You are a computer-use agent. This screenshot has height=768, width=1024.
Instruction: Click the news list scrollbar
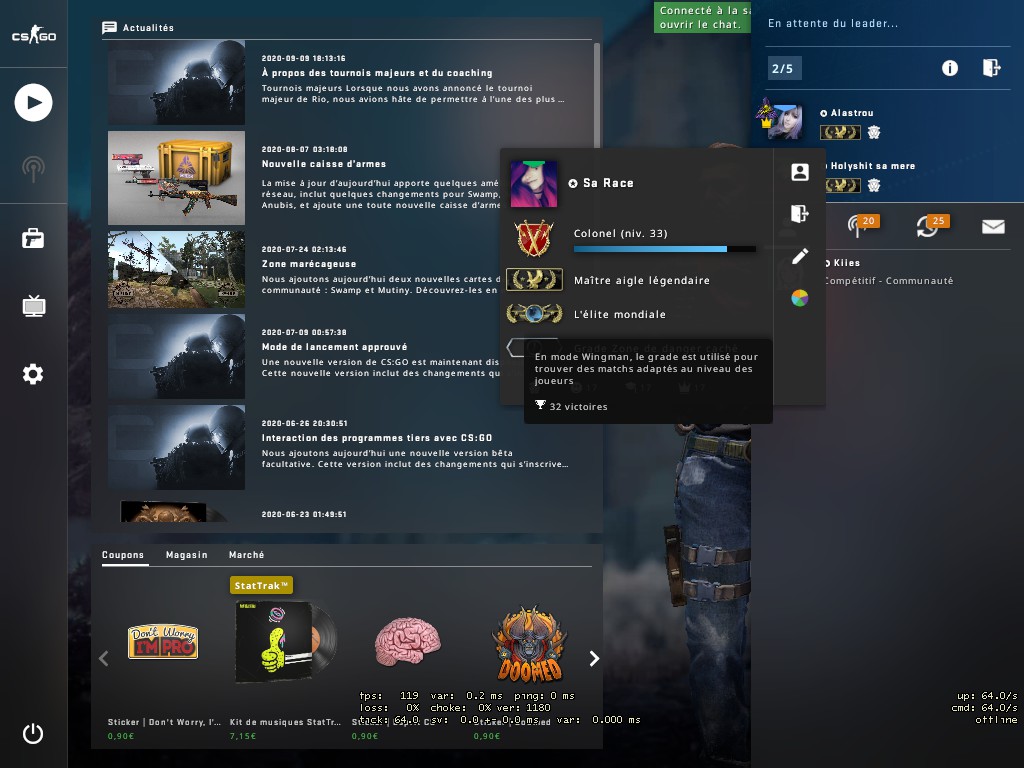(x=597, y=95)
